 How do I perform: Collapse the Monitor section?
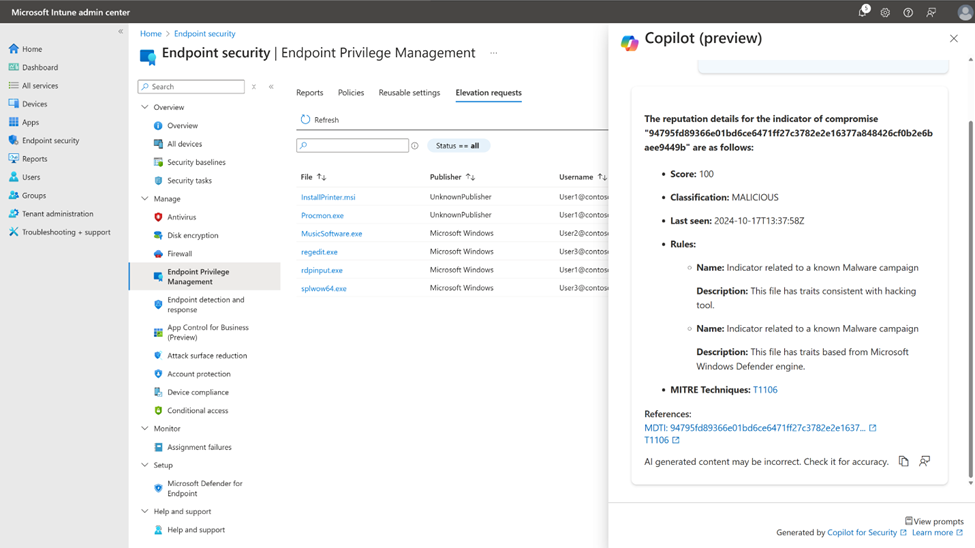tap(145, 429)
